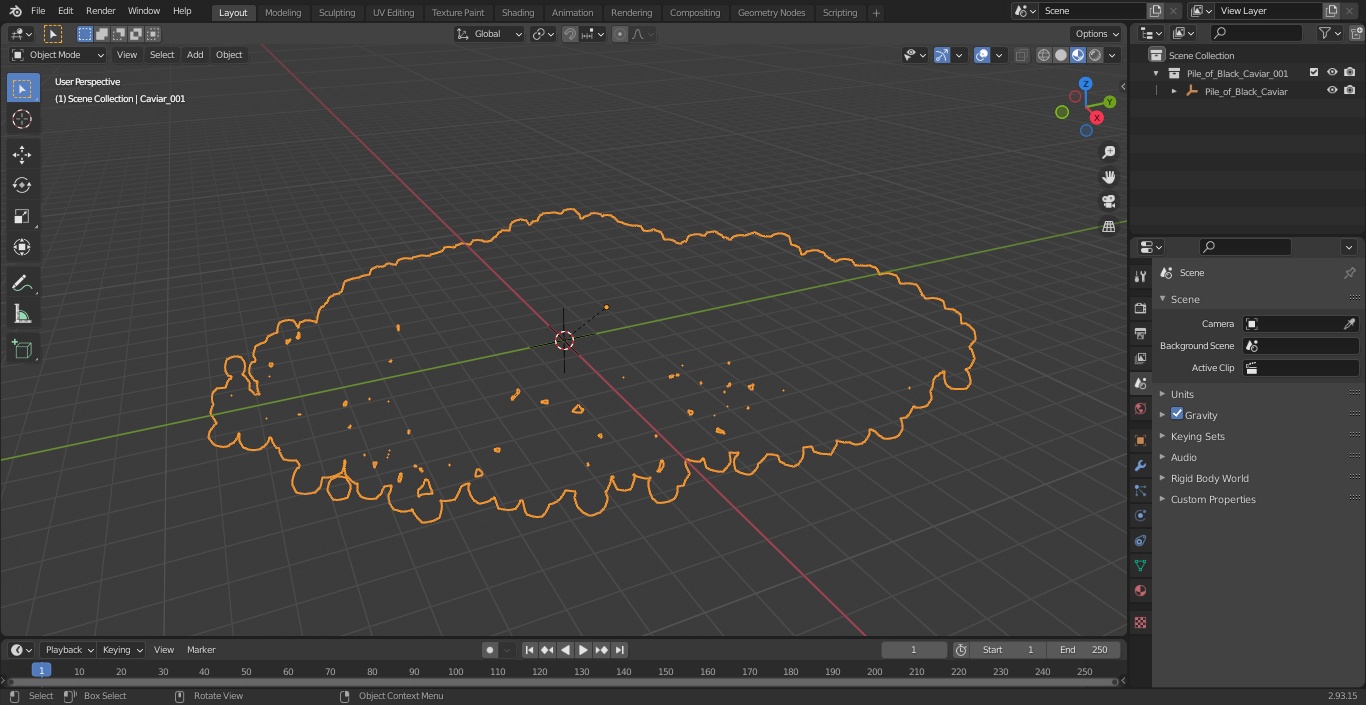The width and height of the screenshot is (1366, 705).
Task: Open the Material properties tab
Action: point(1140,591)
